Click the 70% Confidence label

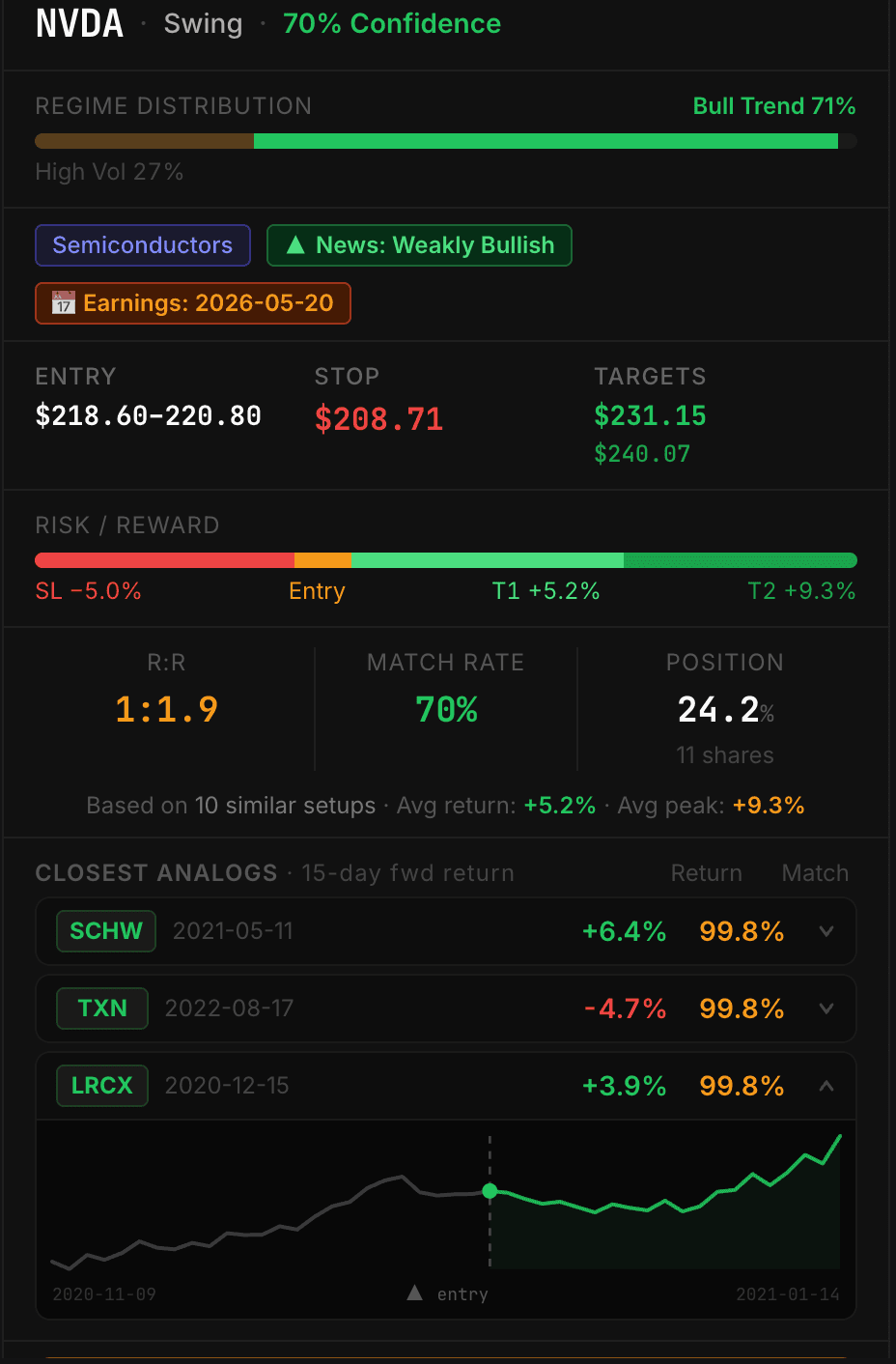(x=392, y=23)
